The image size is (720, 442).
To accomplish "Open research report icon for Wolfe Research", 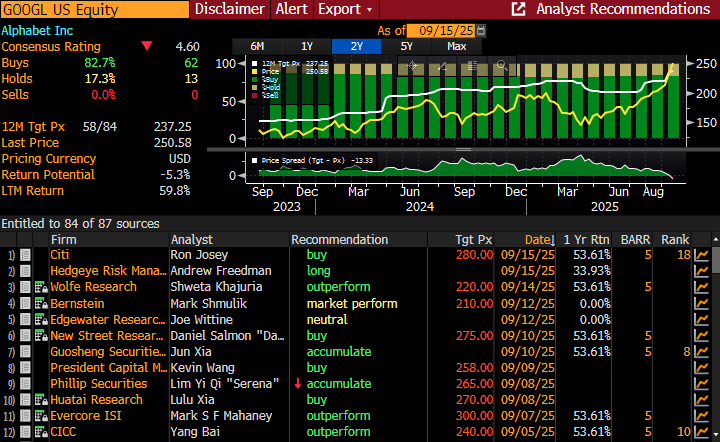I will [x=41, y=287].
